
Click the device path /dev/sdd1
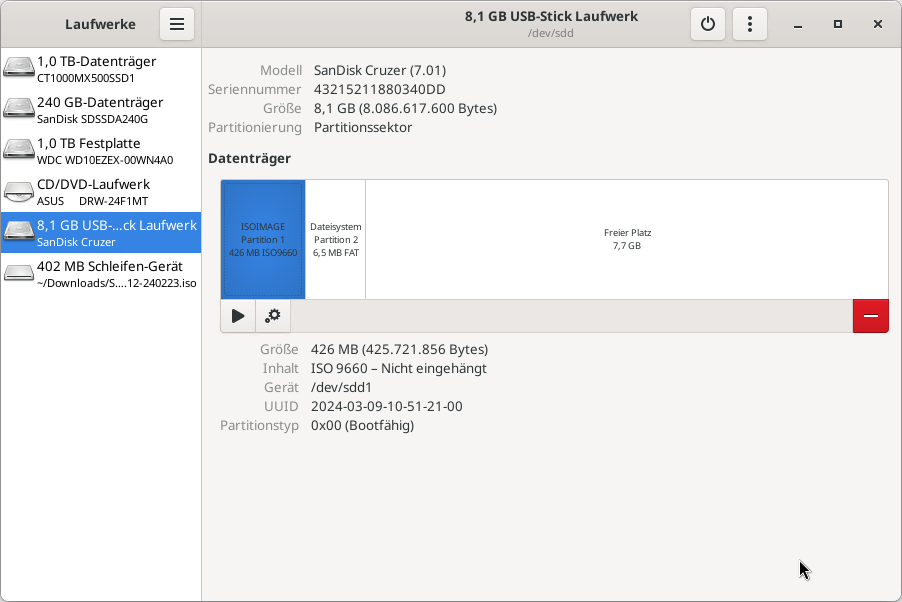pos(342,387)
